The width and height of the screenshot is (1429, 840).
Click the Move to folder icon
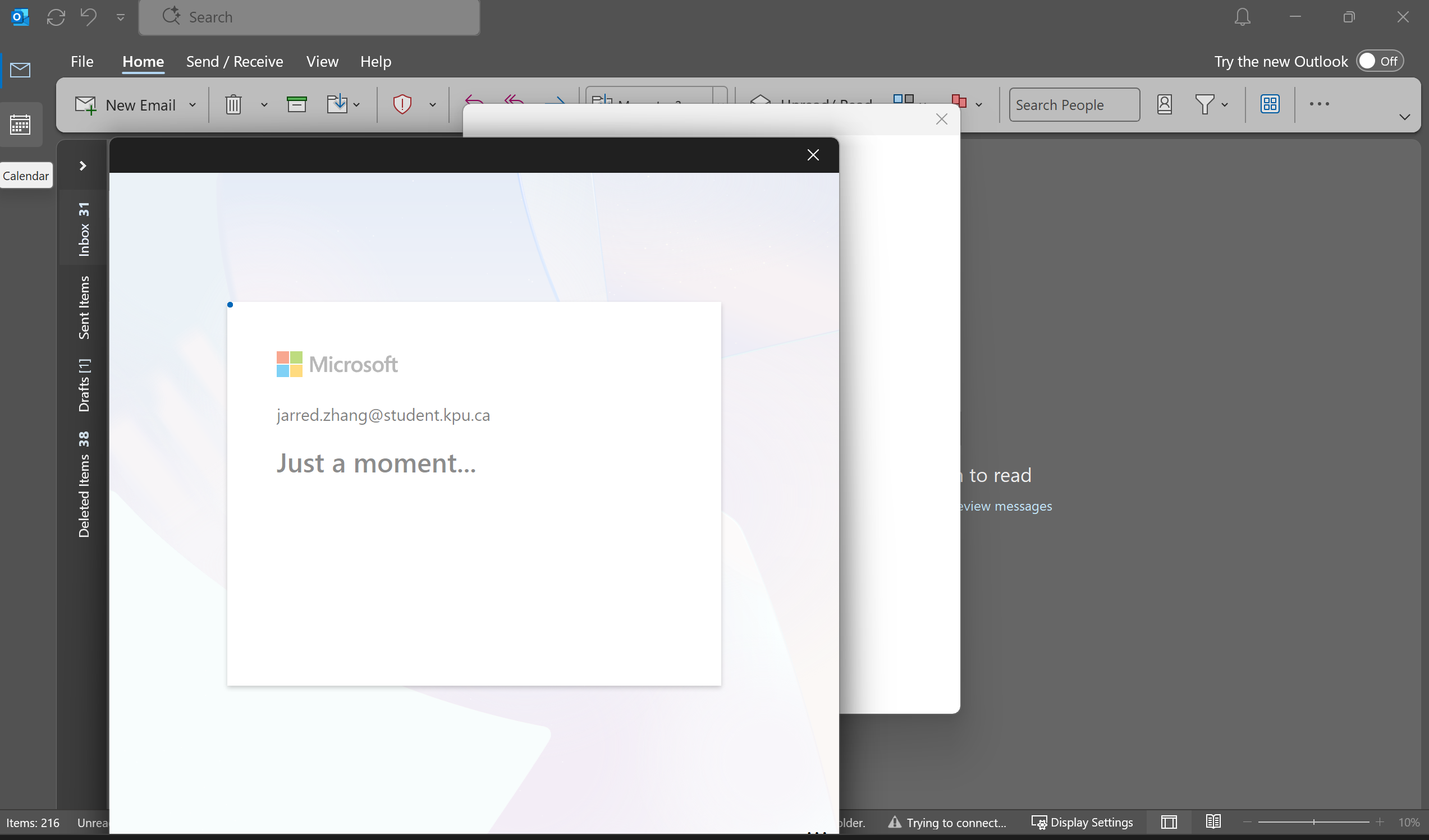click(x=337, y=104)
